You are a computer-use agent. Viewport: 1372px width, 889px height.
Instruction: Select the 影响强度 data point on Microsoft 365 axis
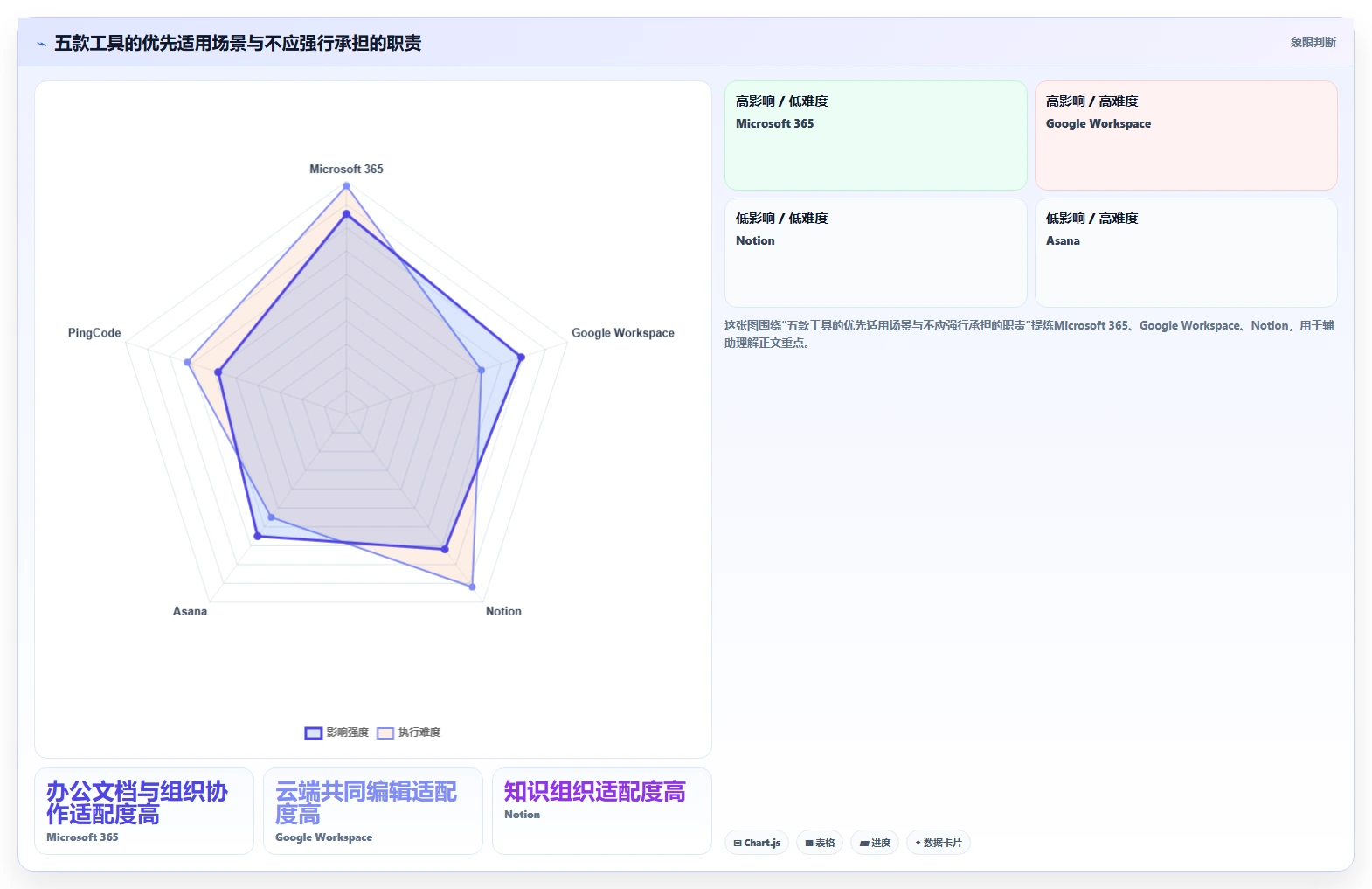pyautogui.click(x=346, y=213)
